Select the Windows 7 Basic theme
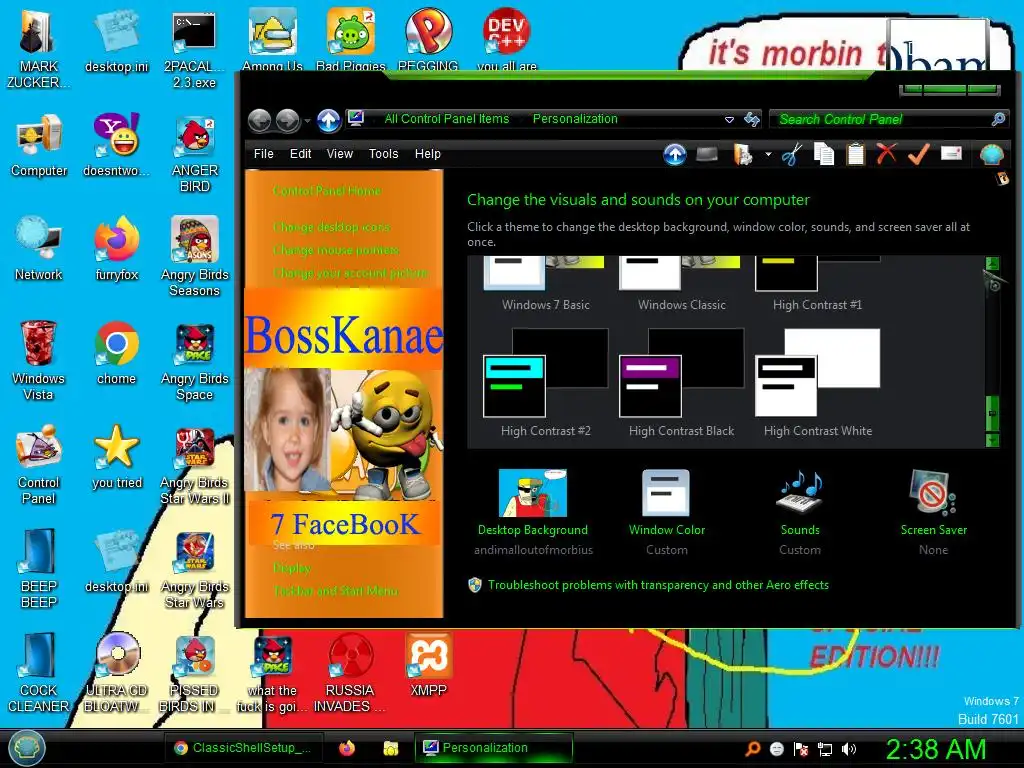1024x768 pixels. point(546,284)
